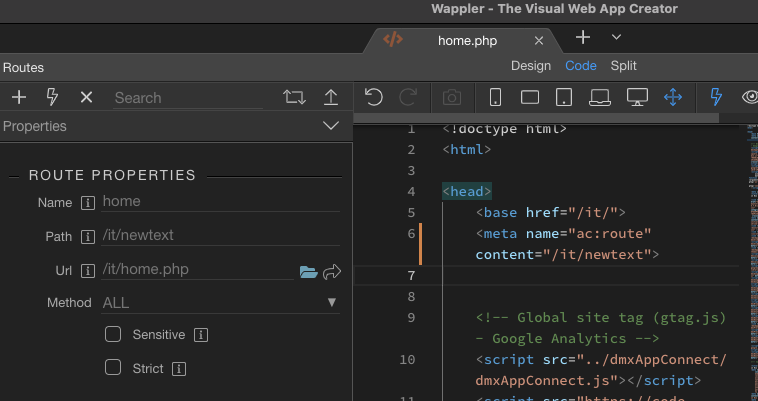Switch to Design view
Viewport: 758px width, 401px height.
[x=531, y=66]
